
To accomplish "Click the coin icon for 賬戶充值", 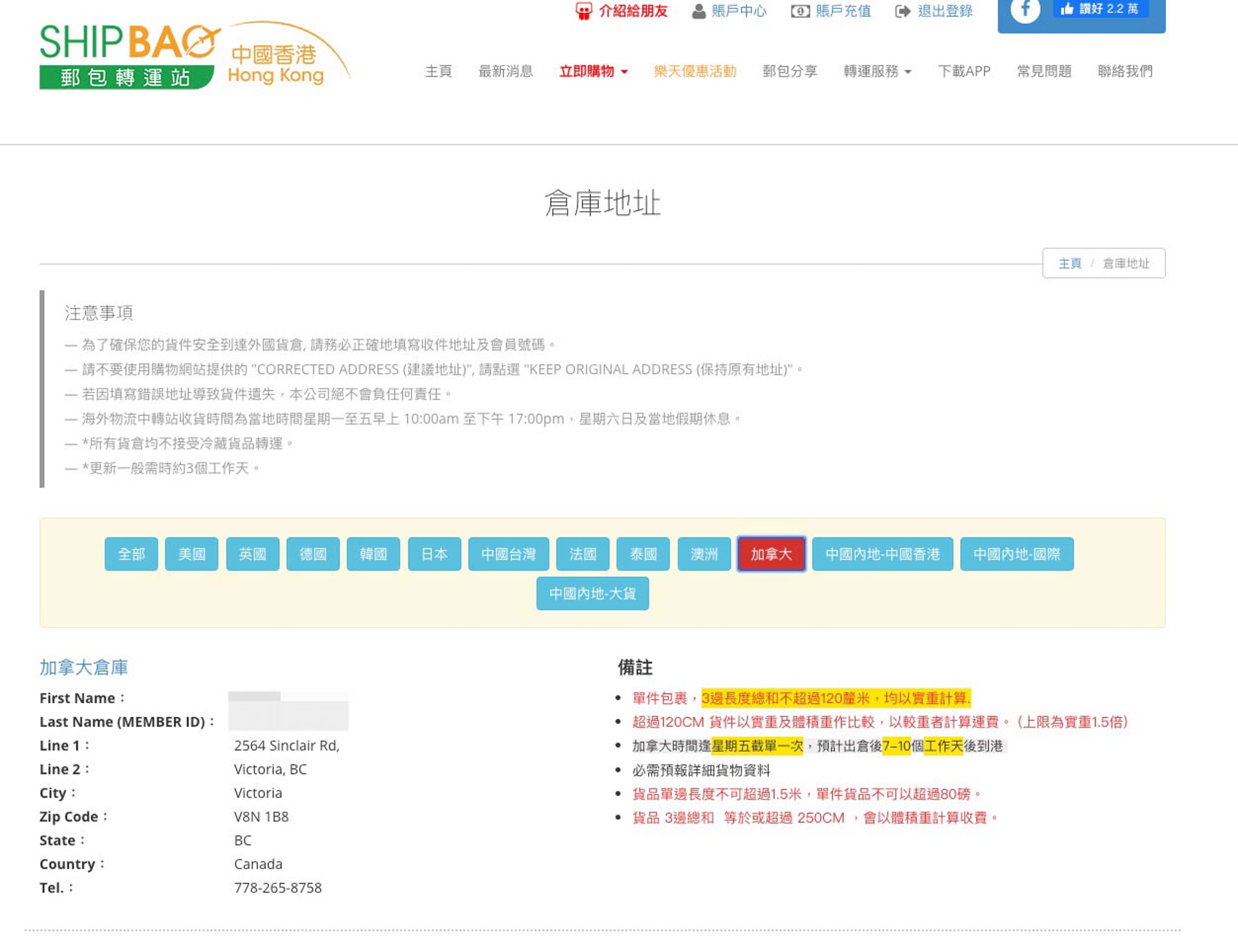I will (x=800, y=11).
